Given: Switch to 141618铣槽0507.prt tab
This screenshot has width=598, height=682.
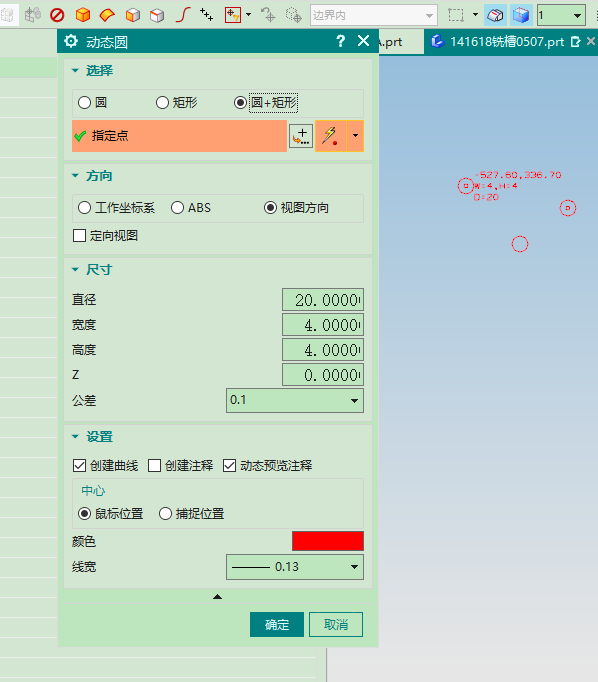Looking at the screenshot, I should 507,42.
